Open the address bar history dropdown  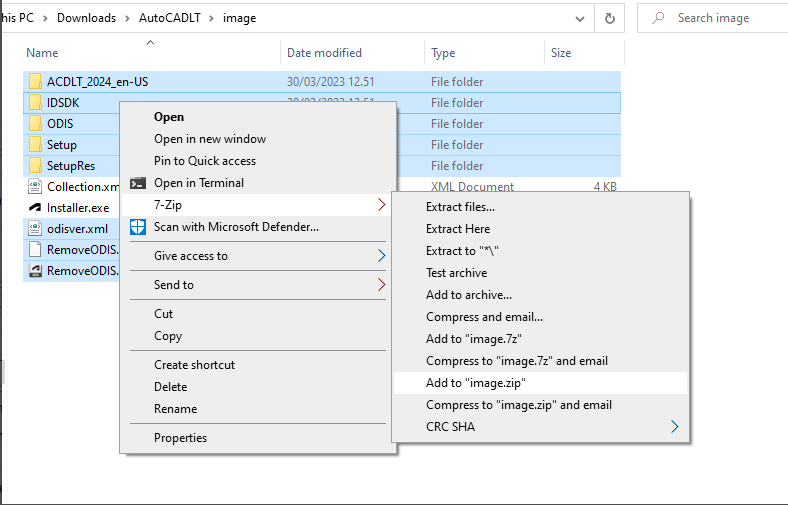[x=580, y=19]
